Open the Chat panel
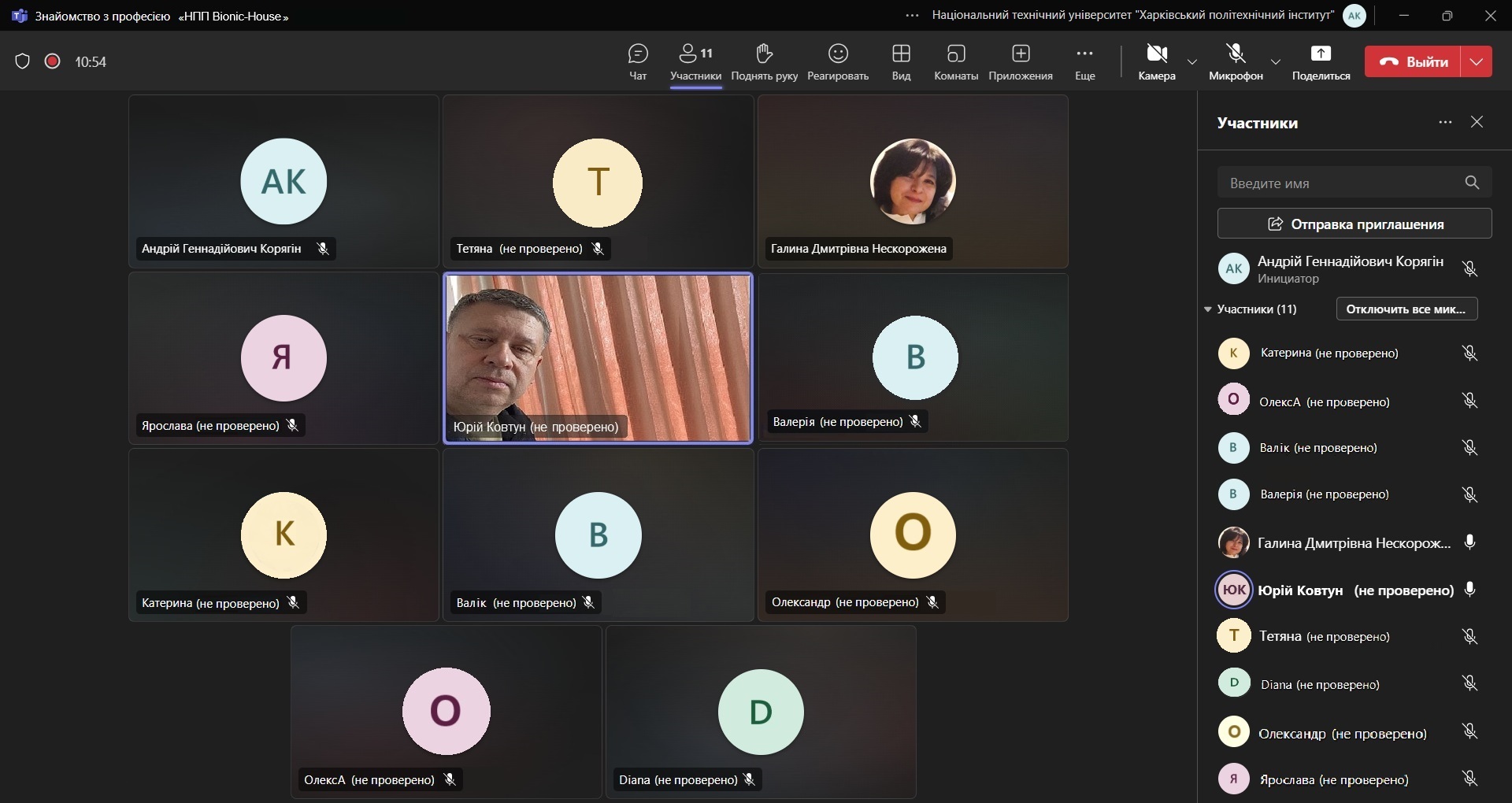1512x803 pixels. 638,61
